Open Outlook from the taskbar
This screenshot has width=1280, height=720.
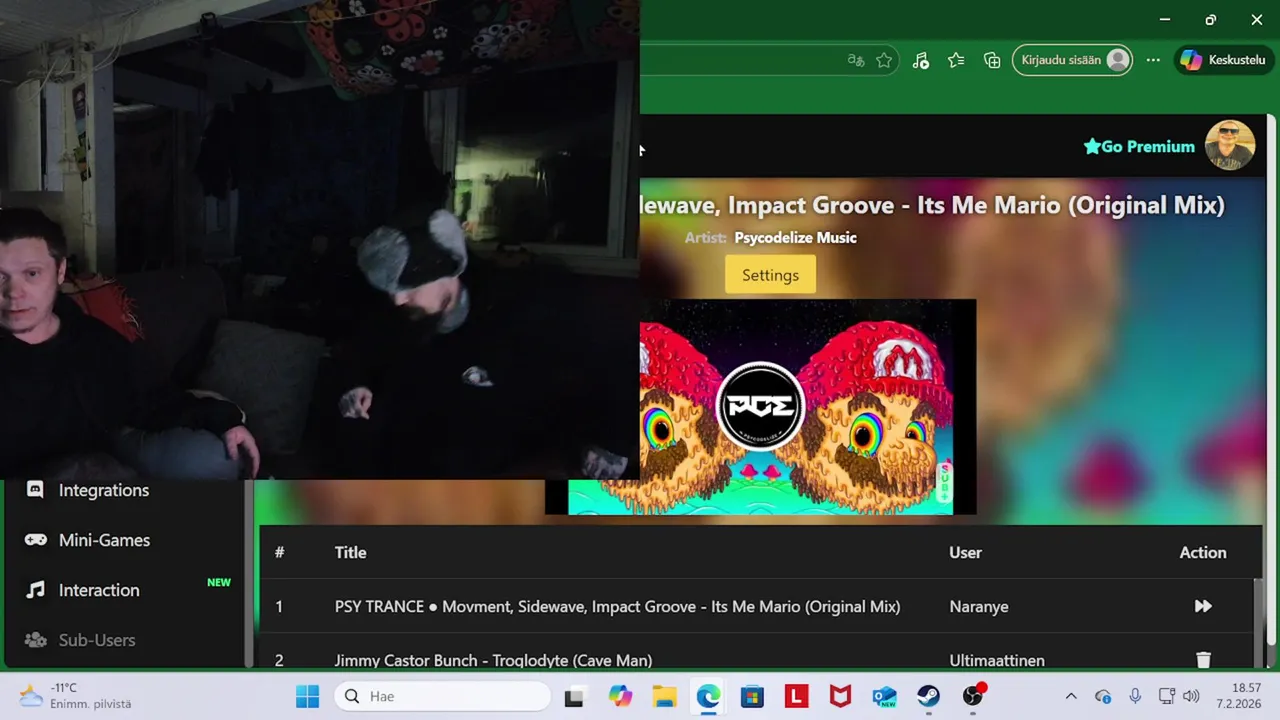884,696
